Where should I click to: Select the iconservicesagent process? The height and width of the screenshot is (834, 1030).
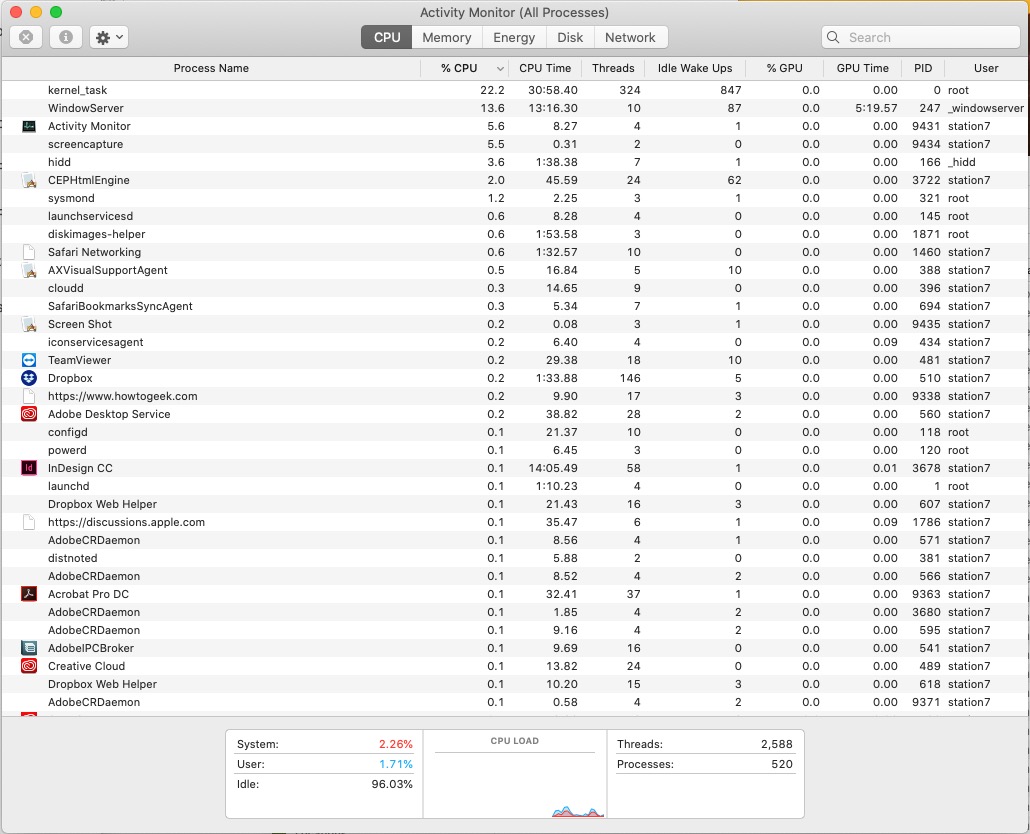point(95,342)
